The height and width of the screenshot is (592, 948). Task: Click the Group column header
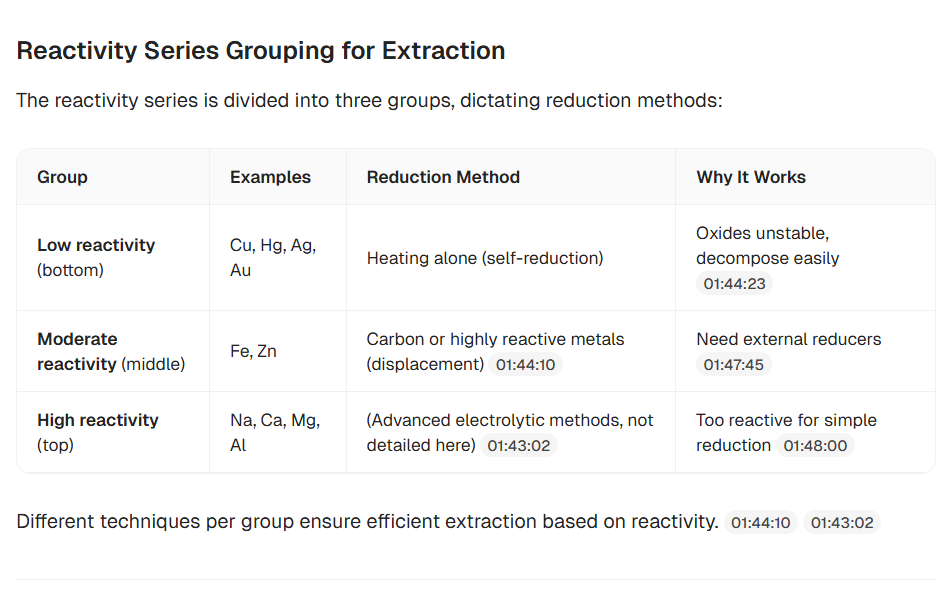[x=62, y=177]
